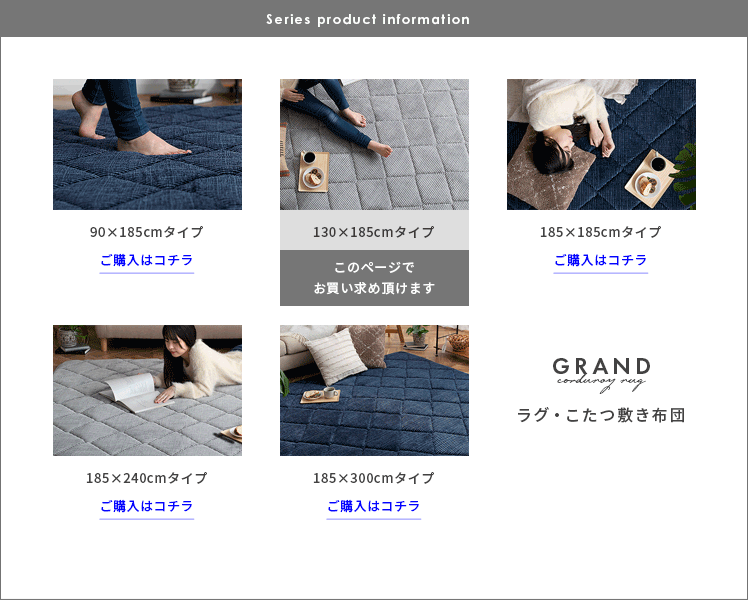
Task: Select the 185×185cmタイプ caption text
Action: tap(601, 232)
